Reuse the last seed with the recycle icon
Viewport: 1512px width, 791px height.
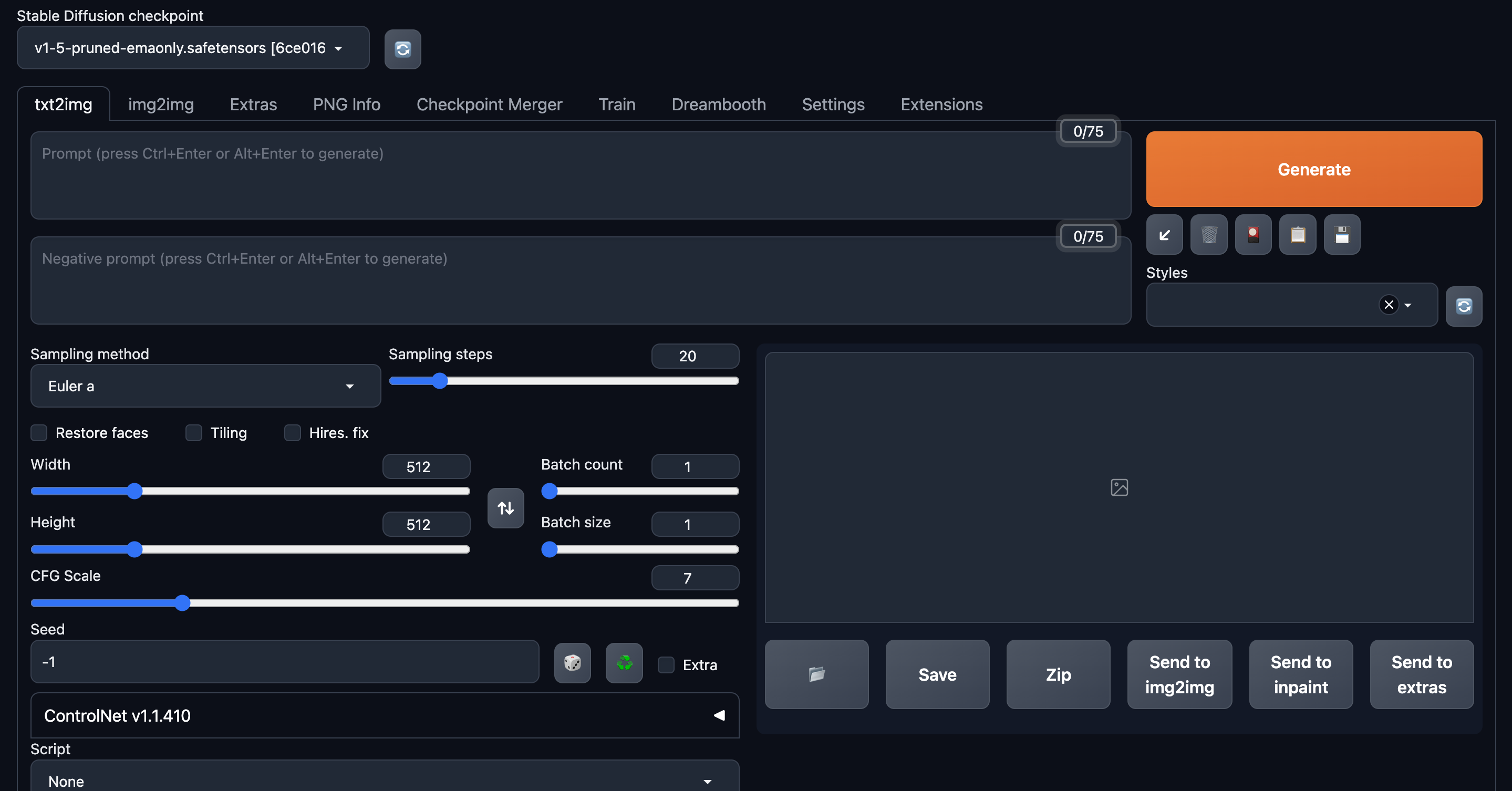point(625,663)
